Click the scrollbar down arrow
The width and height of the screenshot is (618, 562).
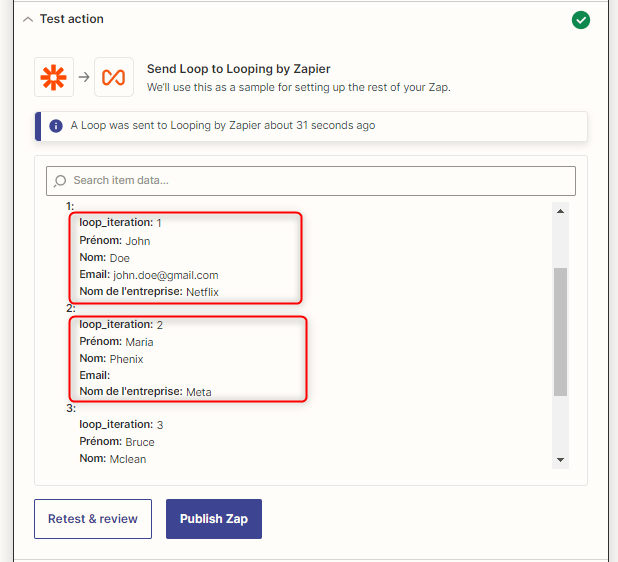(560, 460)
